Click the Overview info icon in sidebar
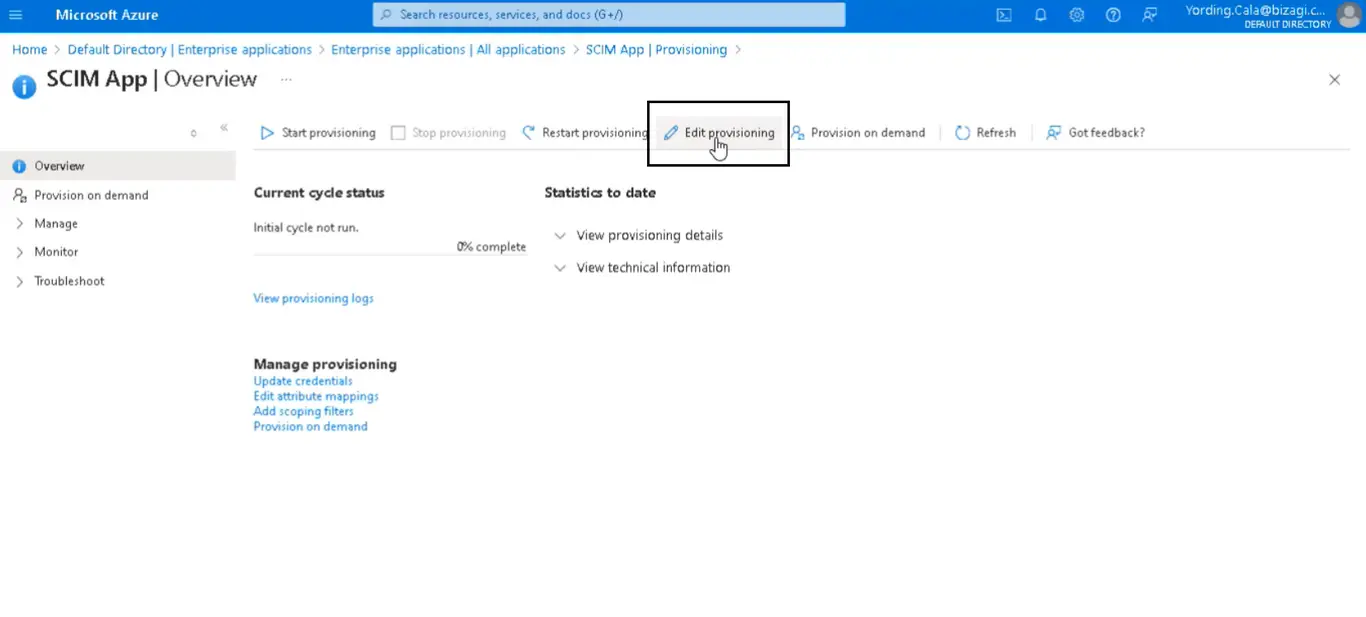 pyautogui.click(x=19, y=166)
